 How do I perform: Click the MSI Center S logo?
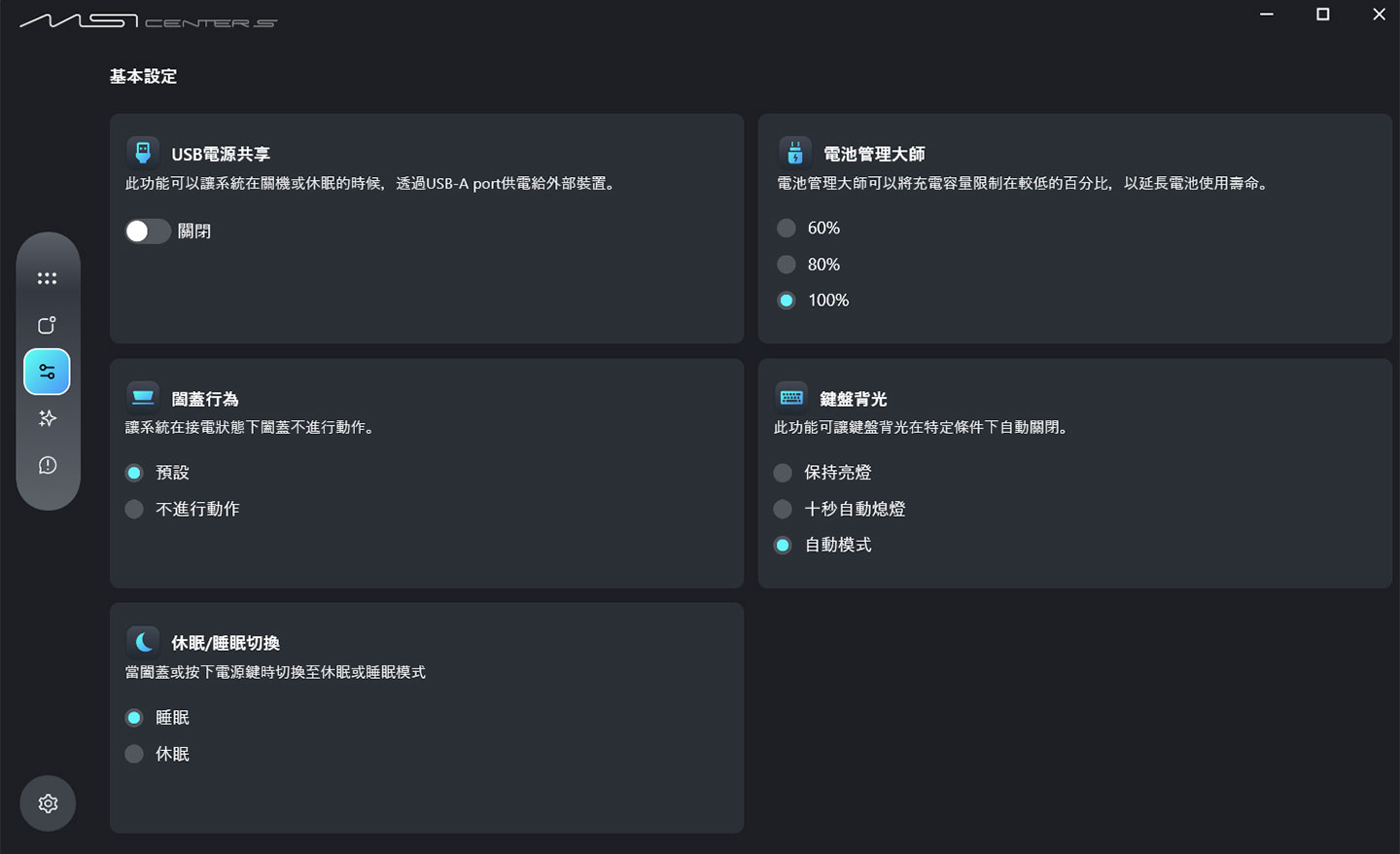tap(146, 19)
